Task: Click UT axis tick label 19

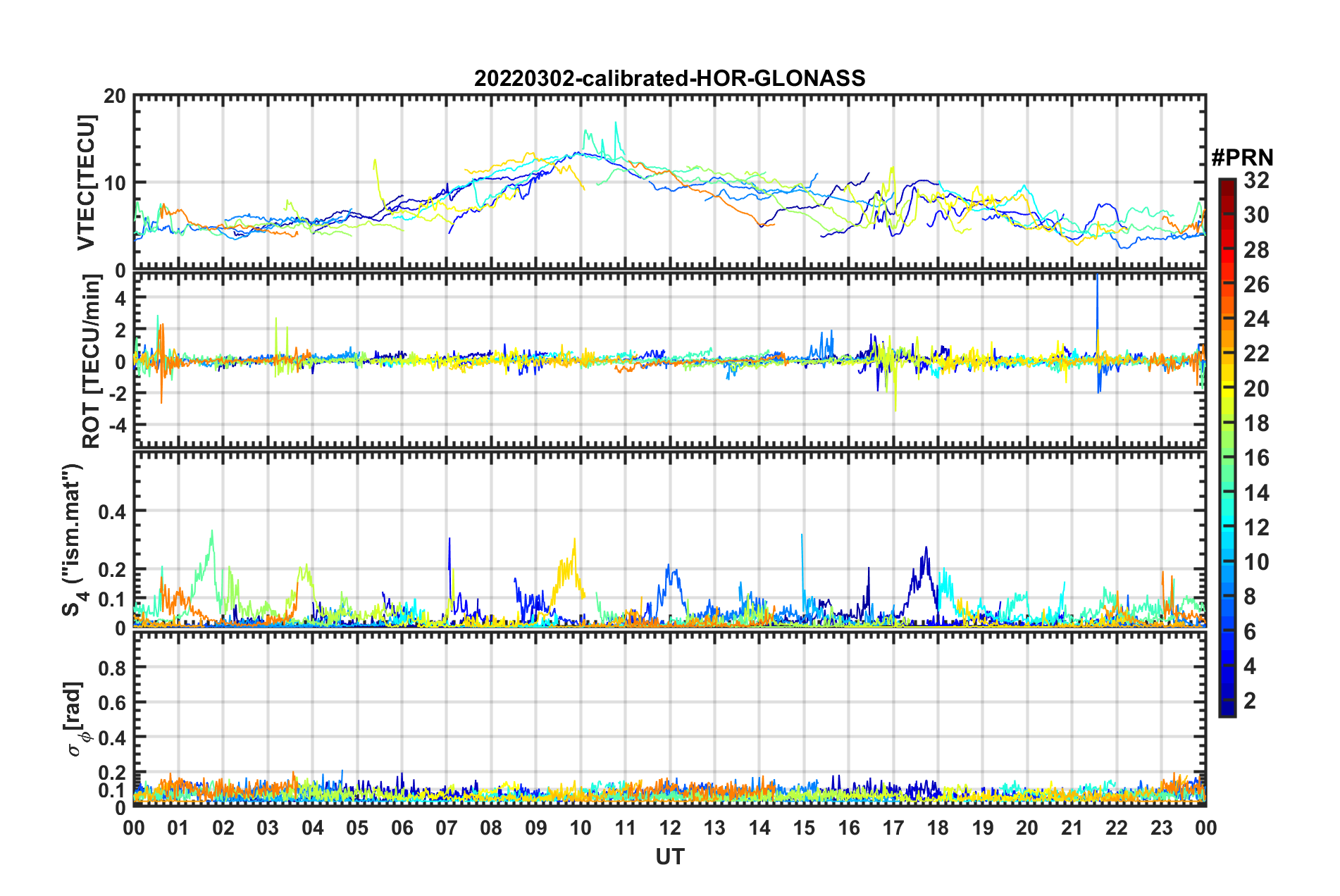Action: click(983, 828)
